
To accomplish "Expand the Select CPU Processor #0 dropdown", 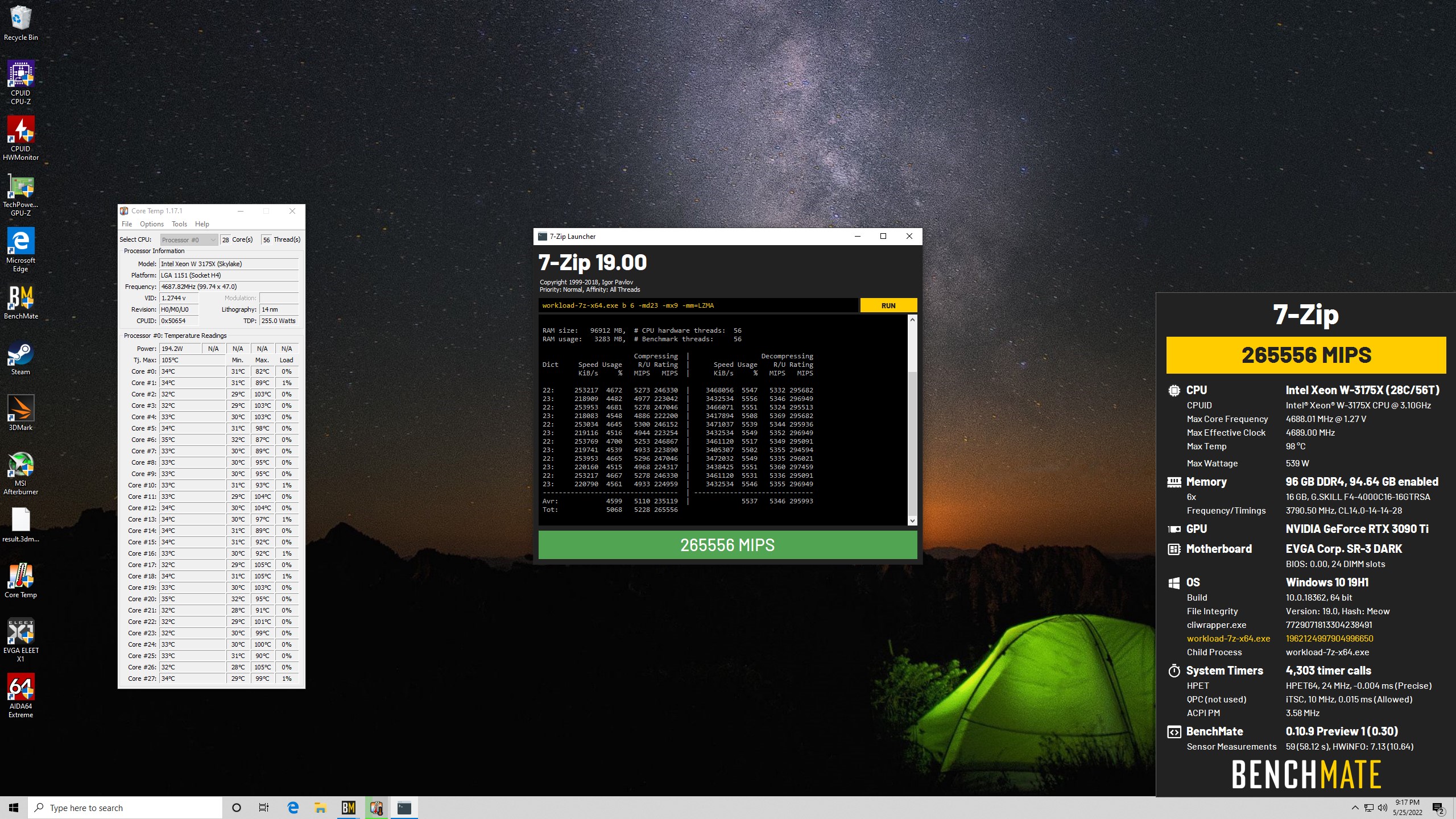I will (x=189, y=240).
